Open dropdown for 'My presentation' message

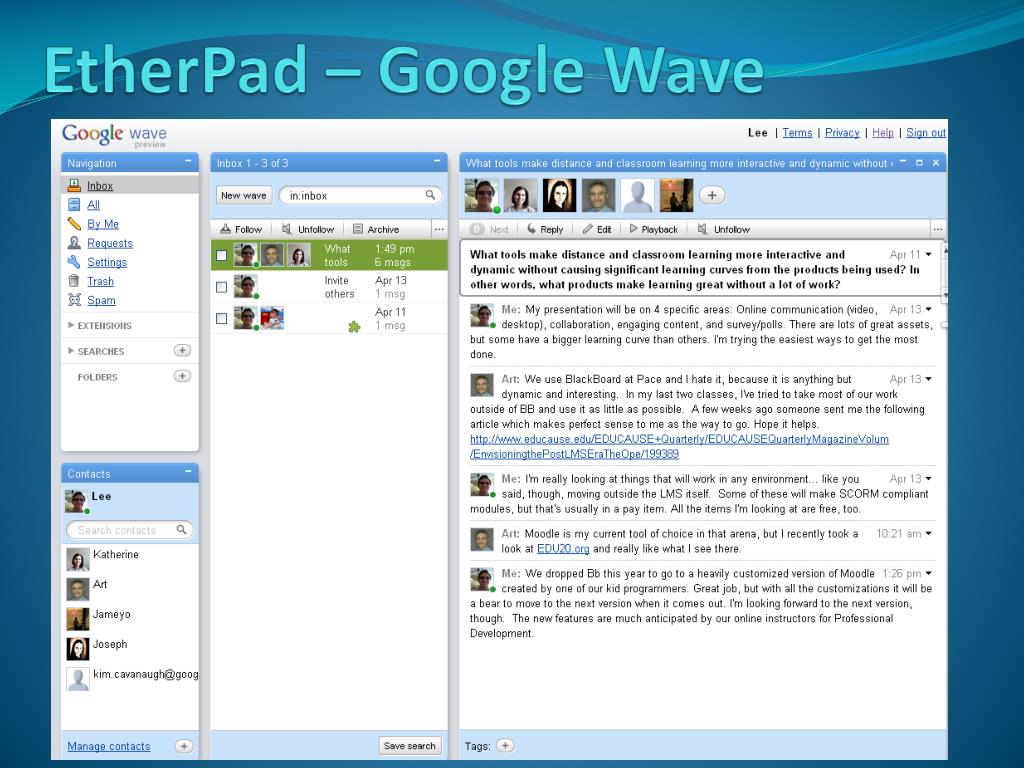click(x=929, y=310)
